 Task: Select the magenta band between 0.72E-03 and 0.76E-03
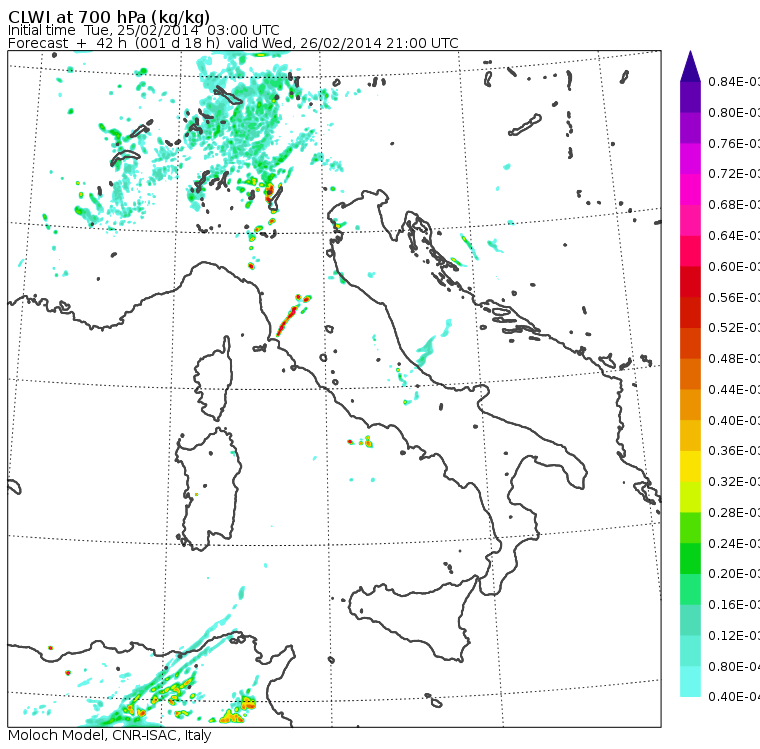click(690, 159)
